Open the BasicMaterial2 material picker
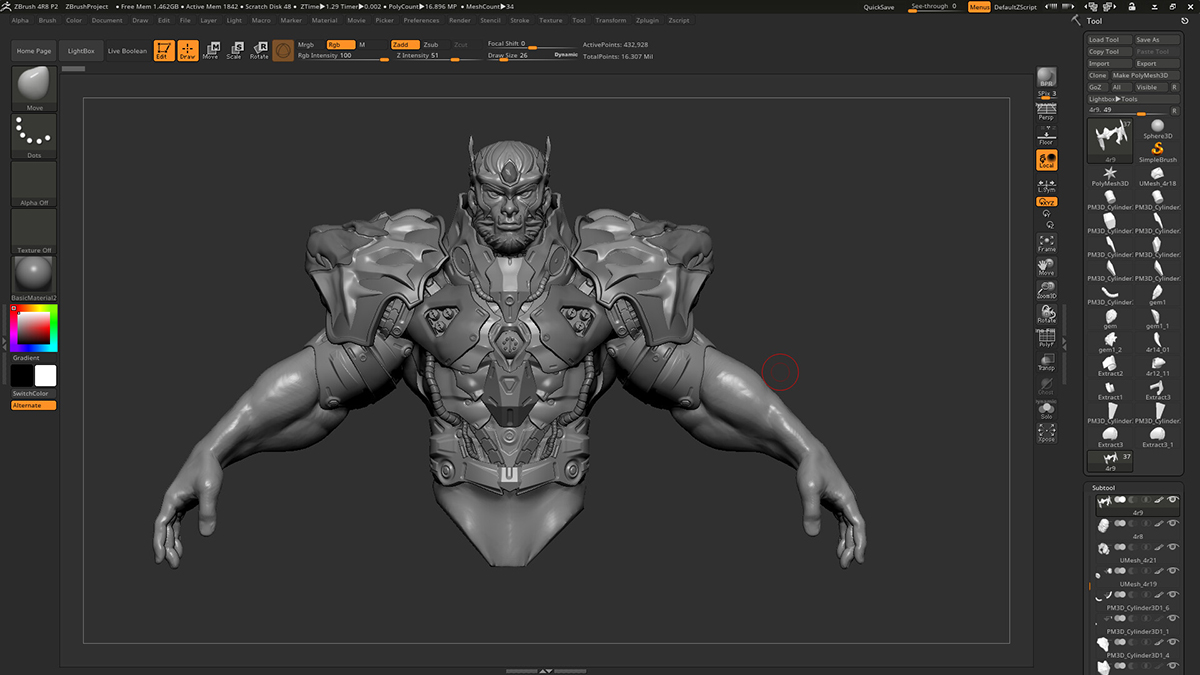 tap(34, 276)
